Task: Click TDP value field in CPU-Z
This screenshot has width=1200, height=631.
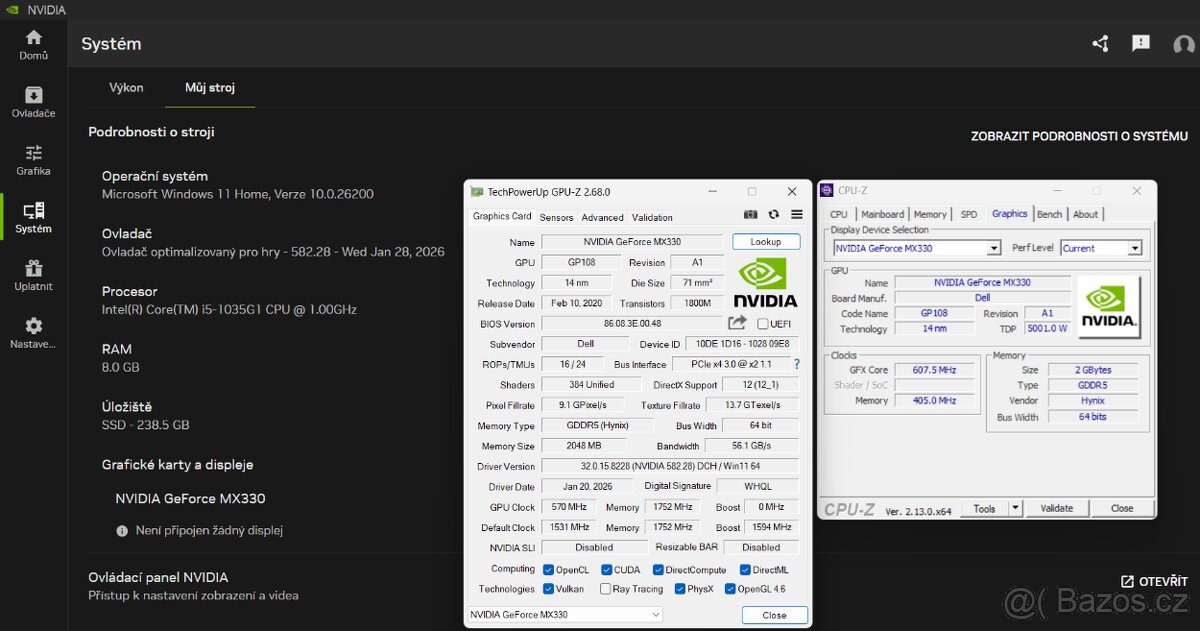Action: [x=1047, y=328]
